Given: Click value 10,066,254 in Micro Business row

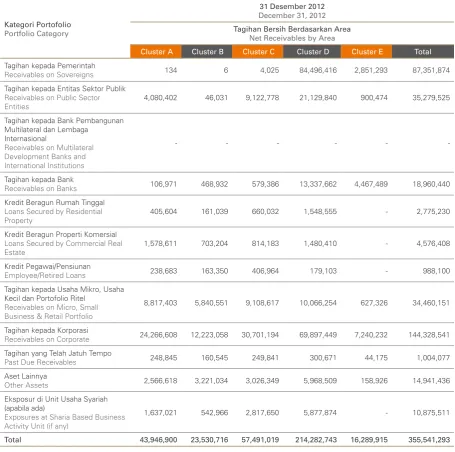Looking at the screenshot, I should click(318, 303).
